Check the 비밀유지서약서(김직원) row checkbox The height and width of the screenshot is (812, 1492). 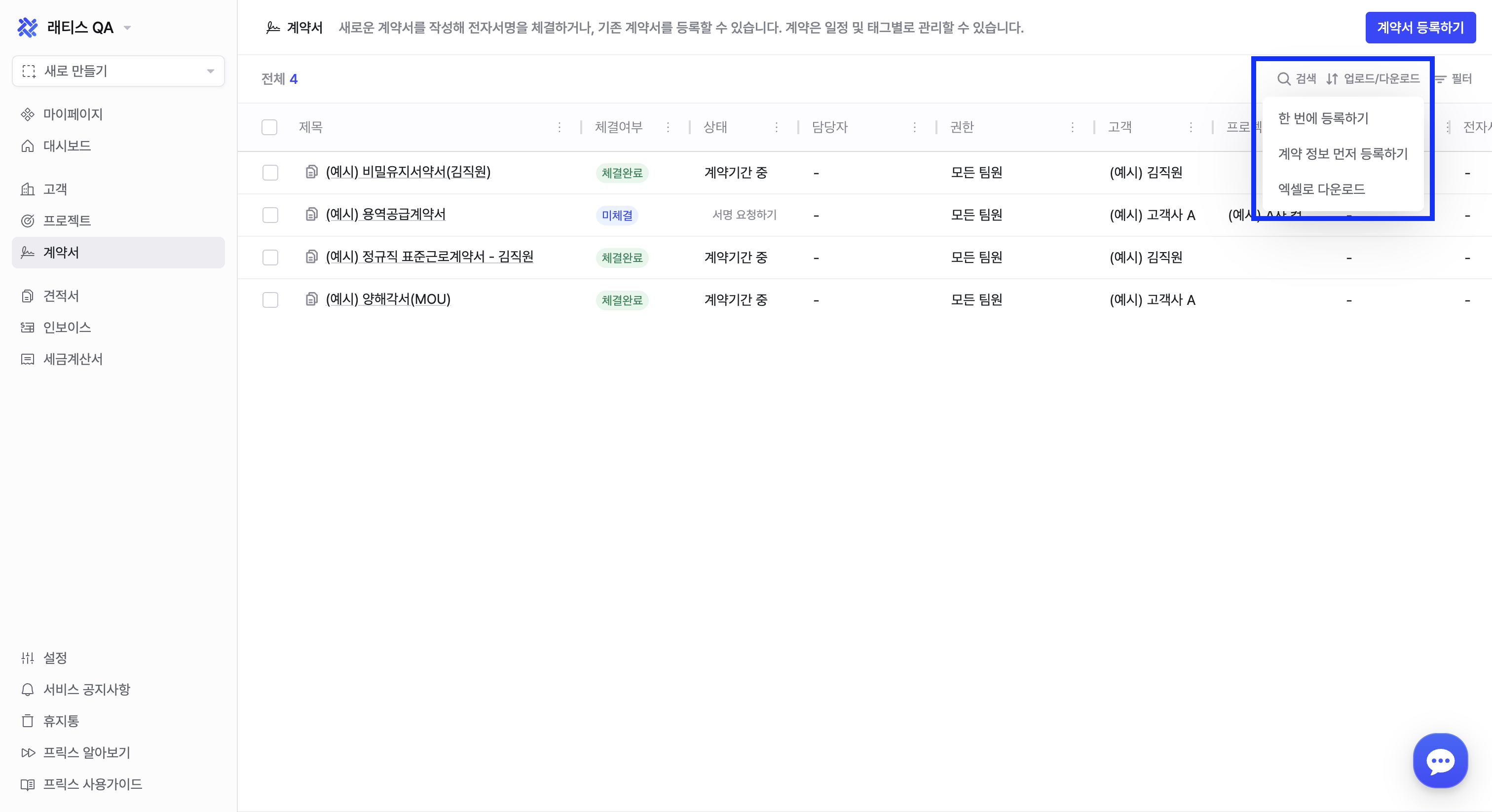(x=270, y=173)
